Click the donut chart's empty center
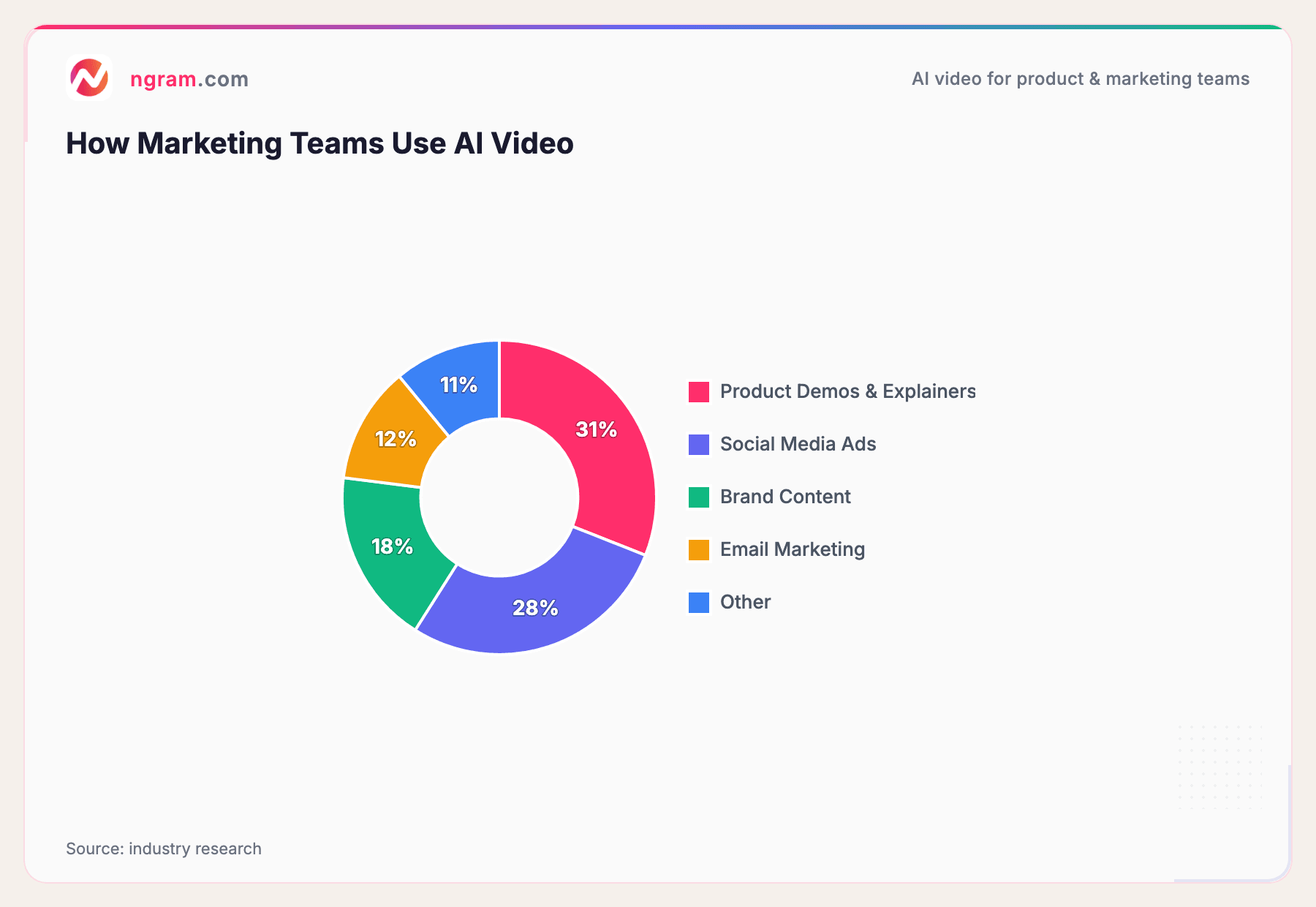 499,497
